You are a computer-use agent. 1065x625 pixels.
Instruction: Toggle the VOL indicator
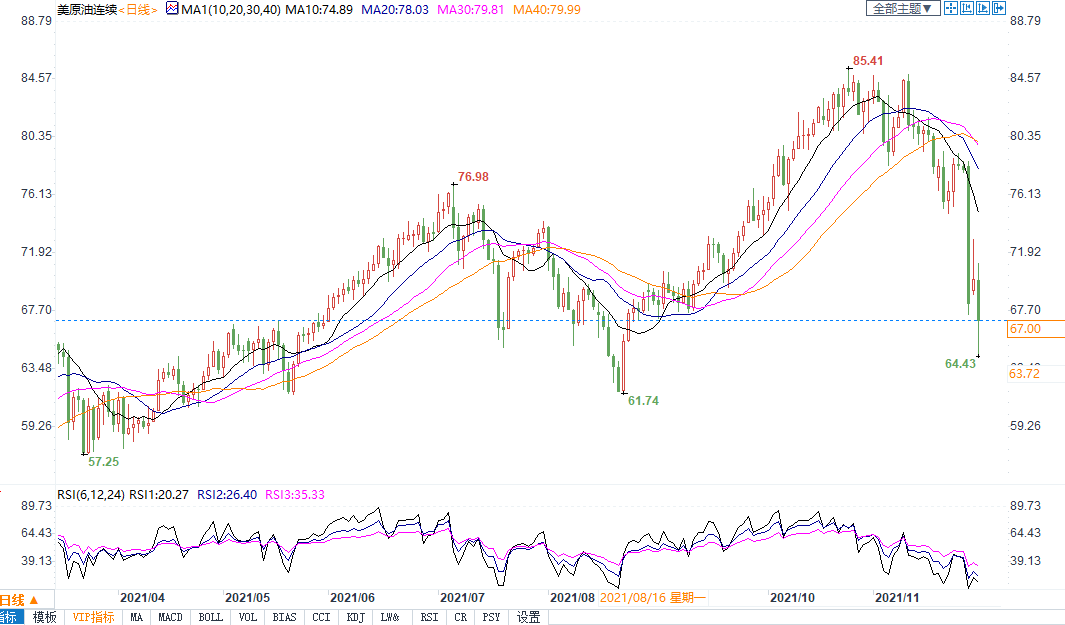tap(249, 617)
